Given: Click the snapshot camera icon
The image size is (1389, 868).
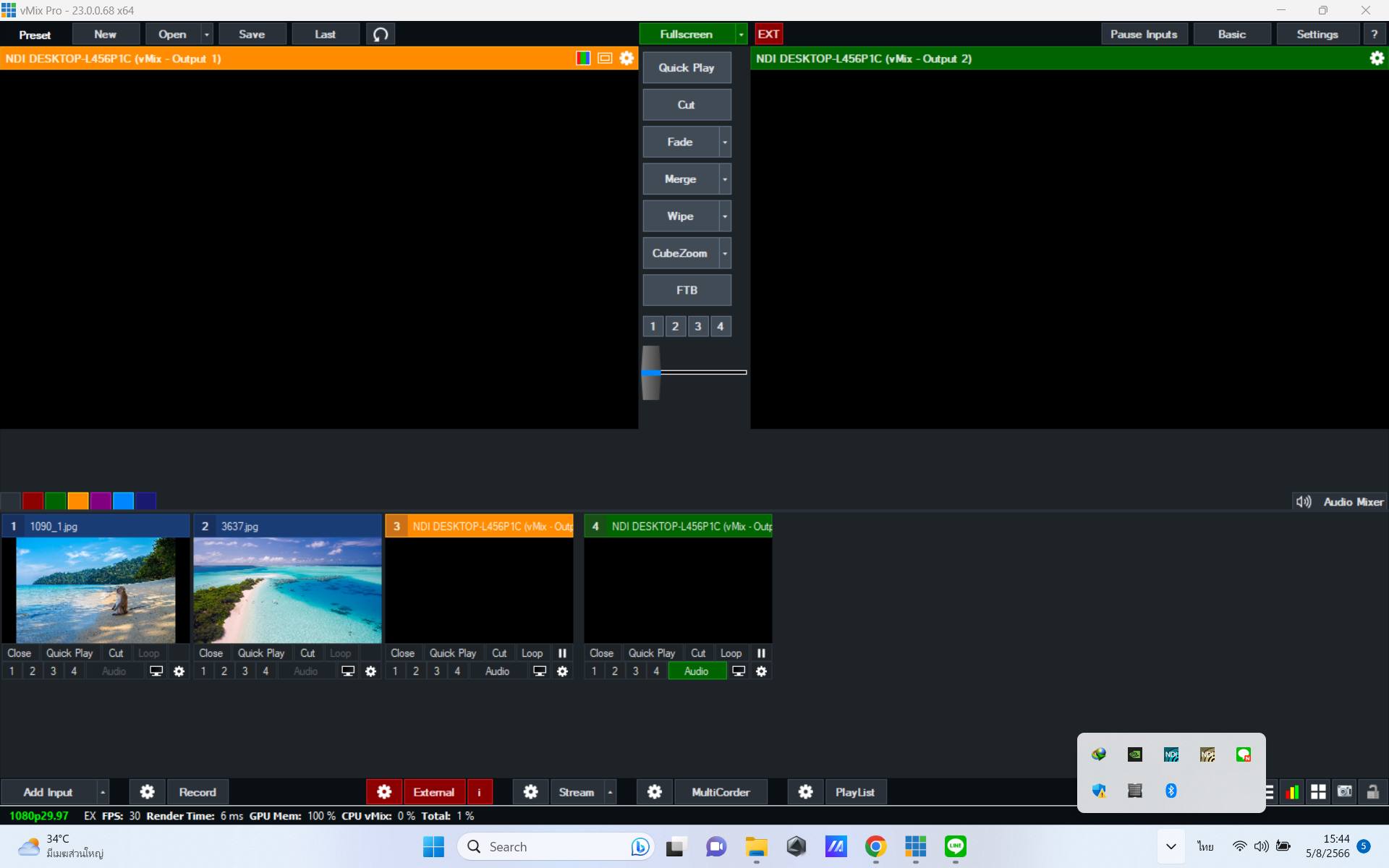Looking at the screenshot, I should tap(1345, 792).
